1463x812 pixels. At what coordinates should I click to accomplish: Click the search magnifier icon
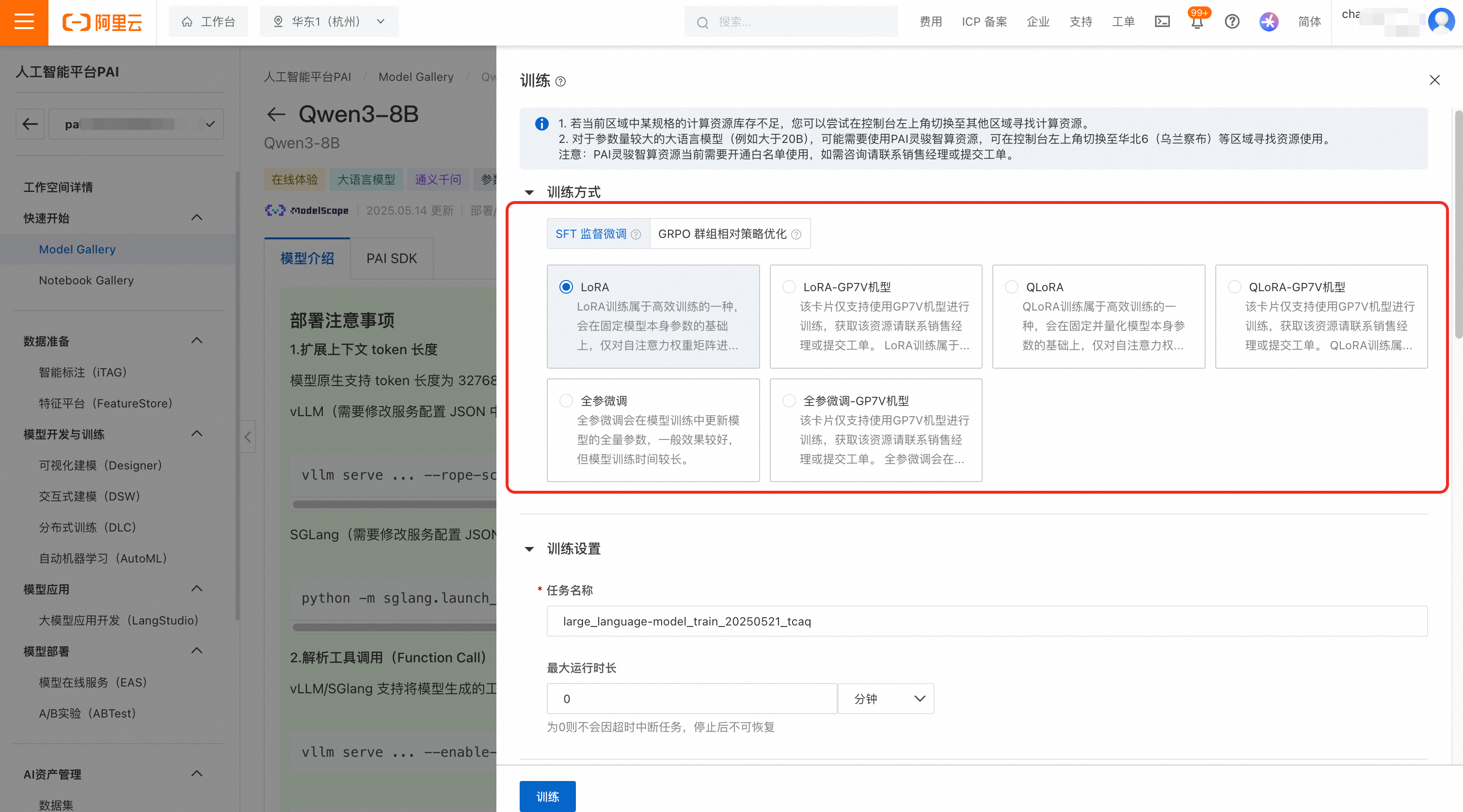point(702,22)
